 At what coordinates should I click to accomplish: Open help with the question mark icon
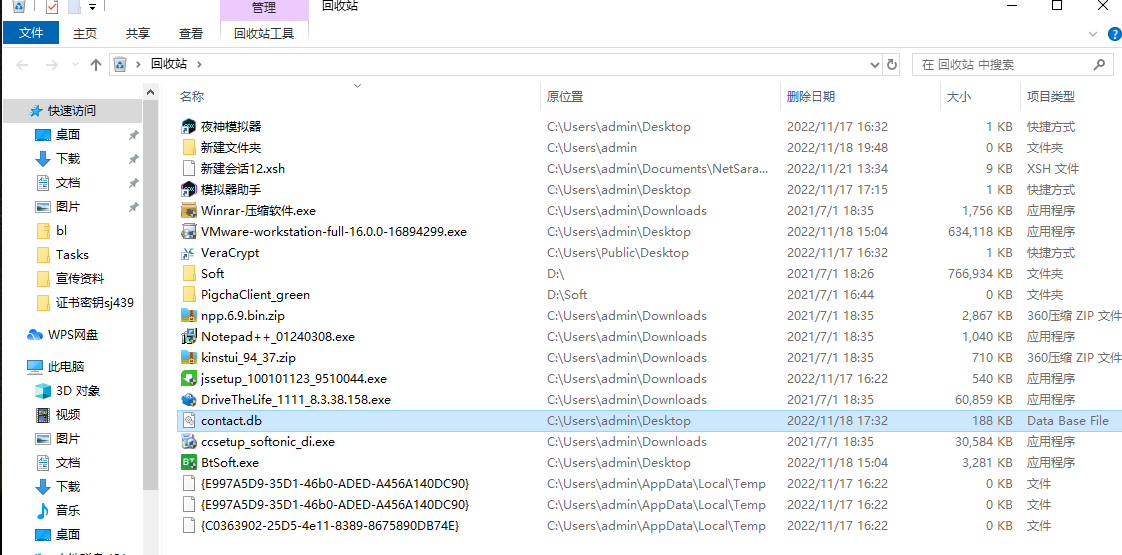1112,33
